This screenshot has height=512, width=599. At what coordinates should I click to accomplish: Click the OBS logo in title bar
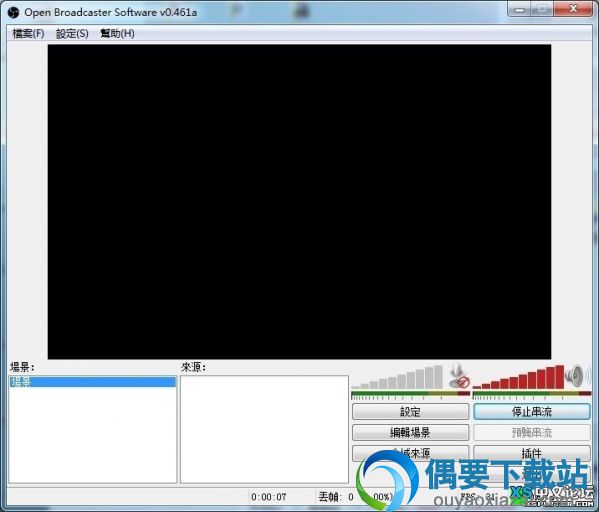click(x=13, y=13)
